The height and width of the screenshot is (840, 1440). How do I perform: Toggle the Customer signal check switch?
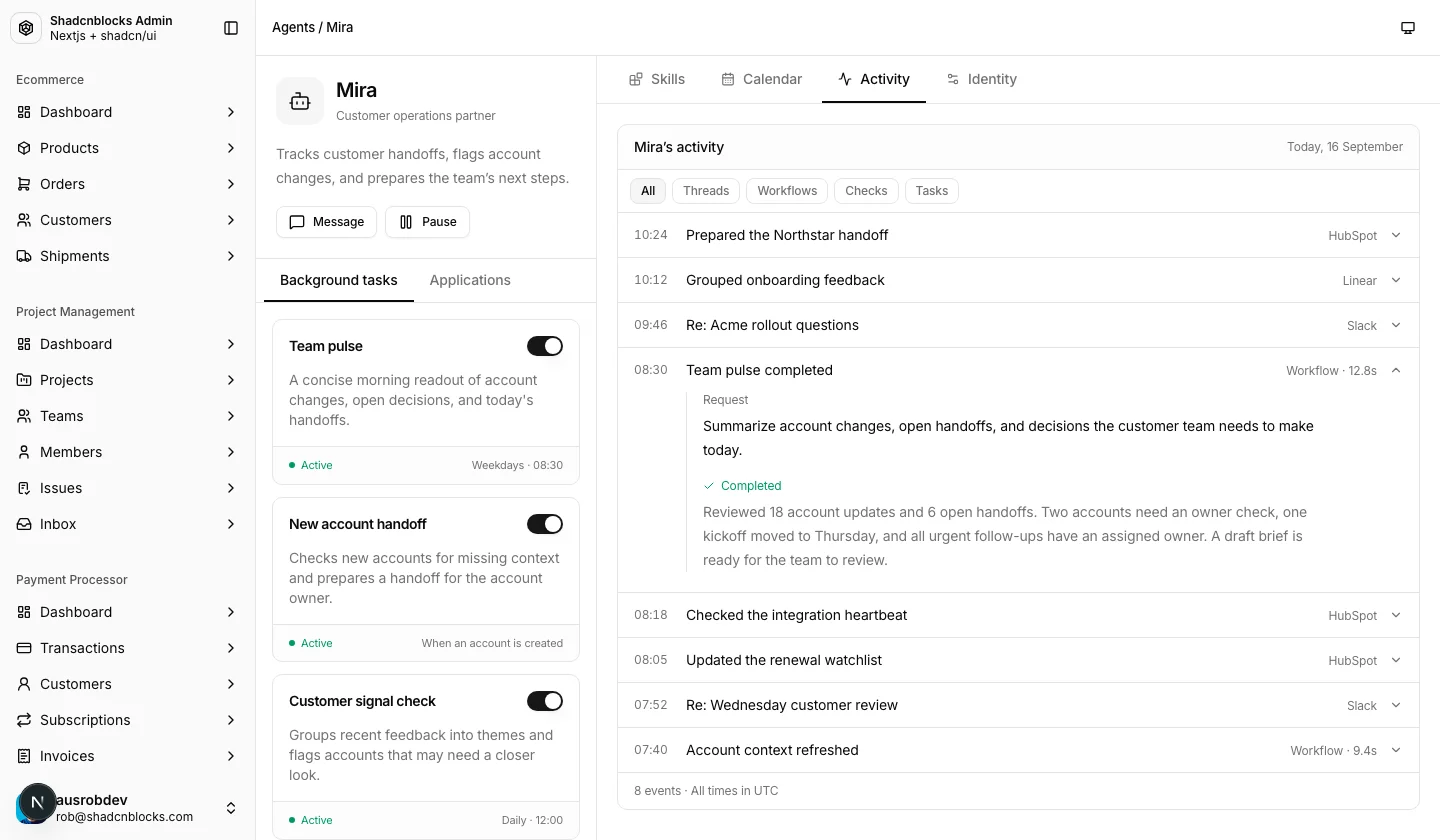[545, 701]
